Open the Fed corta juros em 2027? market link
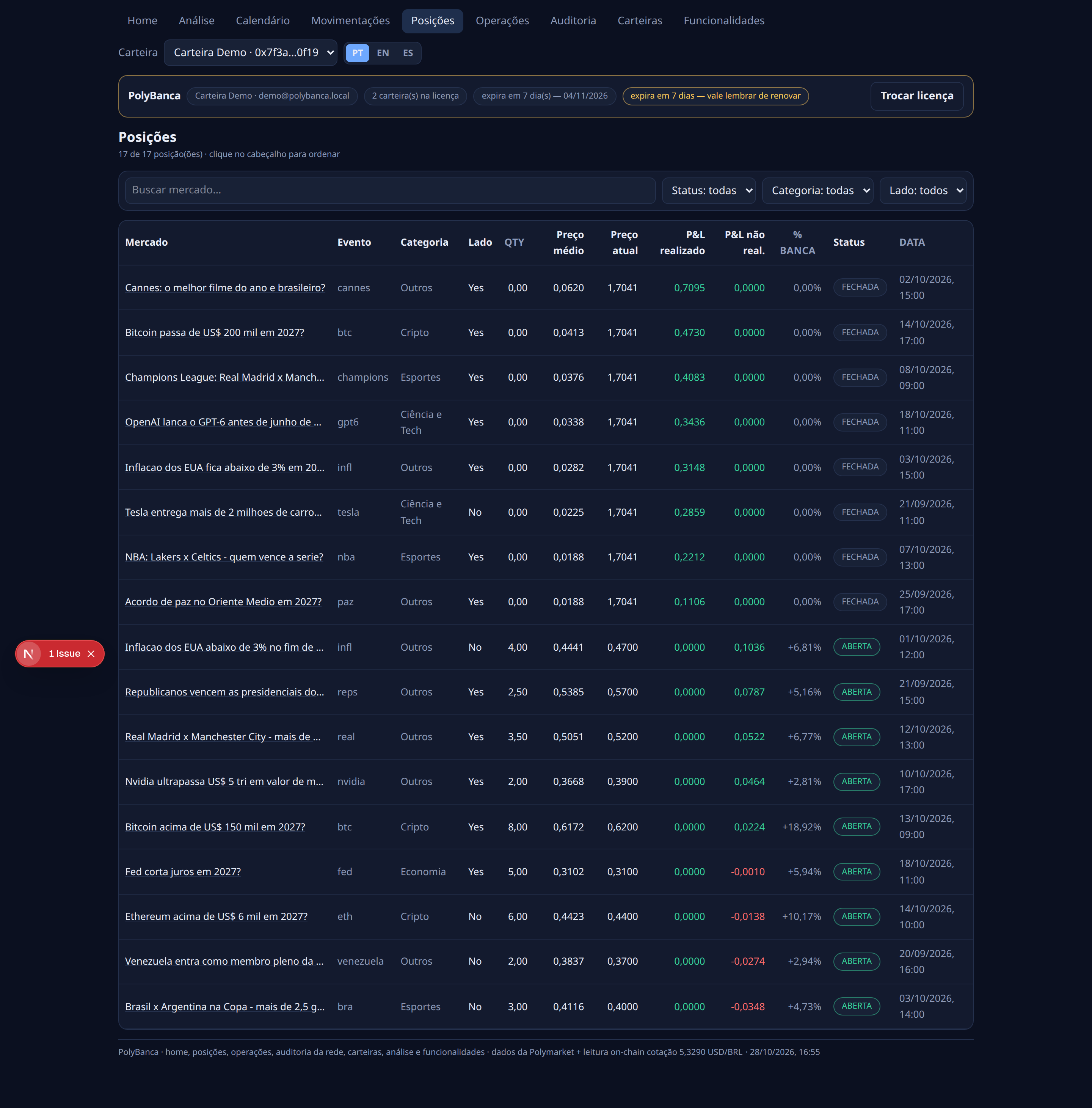Viewport: 1092px width, 1108px height. point(183,872)
